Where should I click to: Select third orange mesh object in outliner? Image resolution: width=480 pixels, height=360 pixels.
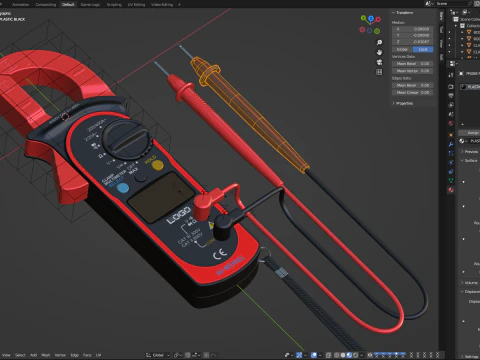click(469, 45)
